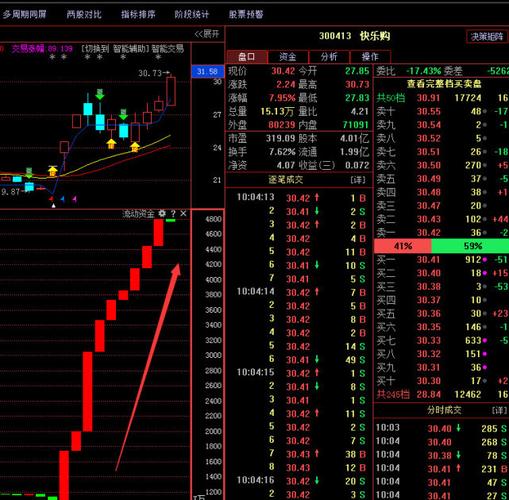Open the 操作 tab
509x500 pixels.
[370, 57]
